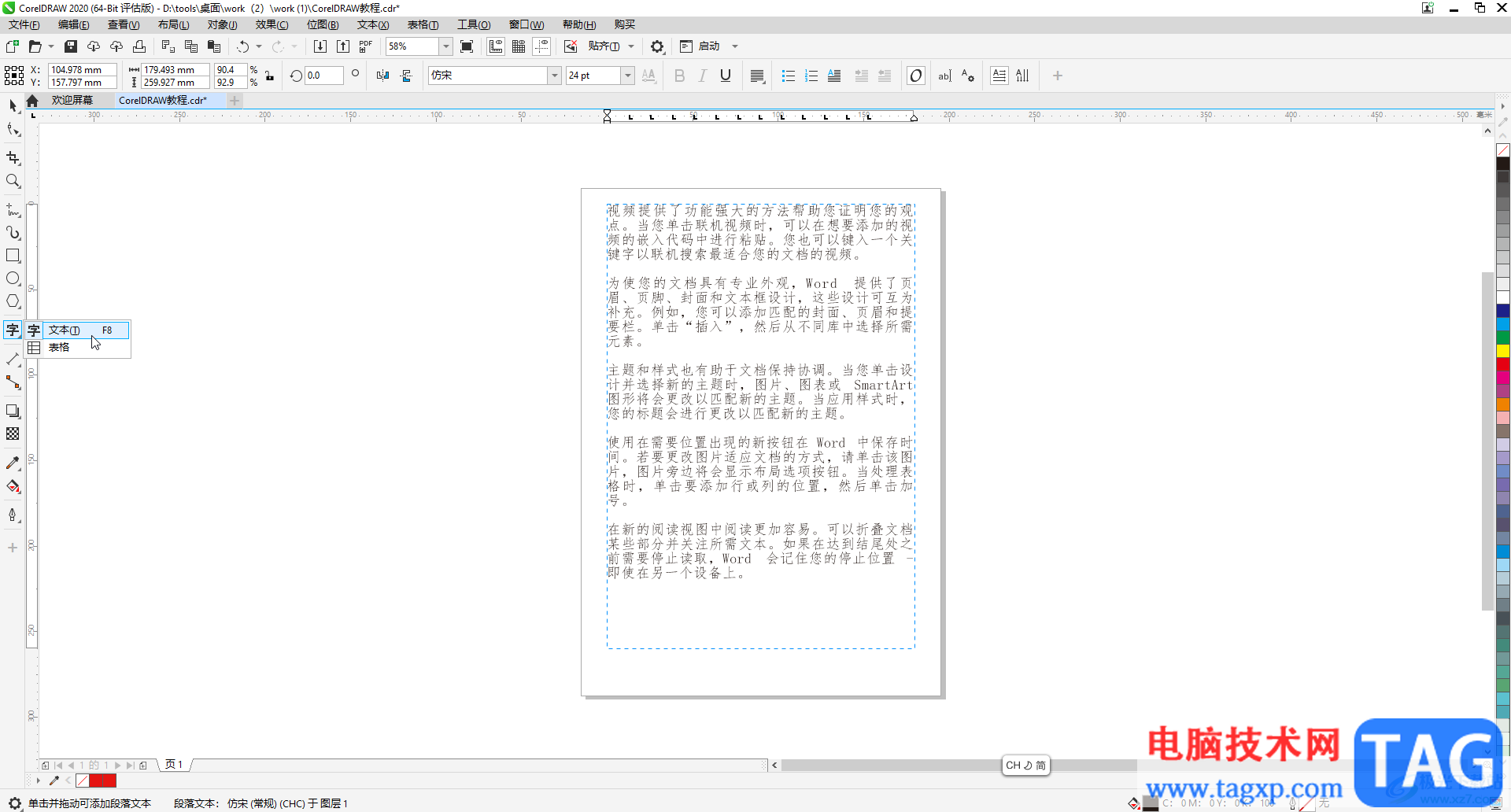Select the Parallel Dimension tool
This screenshot has width=1511, height=812.
coord(13,359)
